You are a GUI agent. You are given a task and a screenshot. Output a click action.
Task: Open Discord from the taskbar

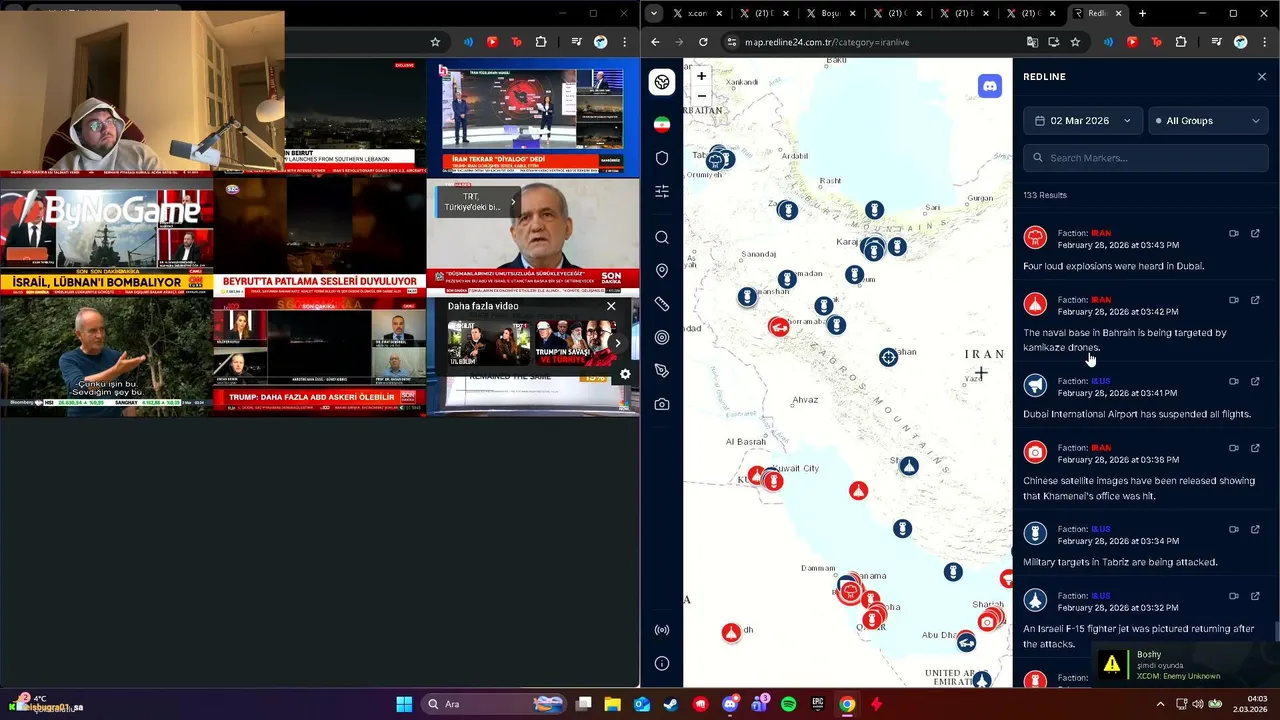[x=730, y=704]
